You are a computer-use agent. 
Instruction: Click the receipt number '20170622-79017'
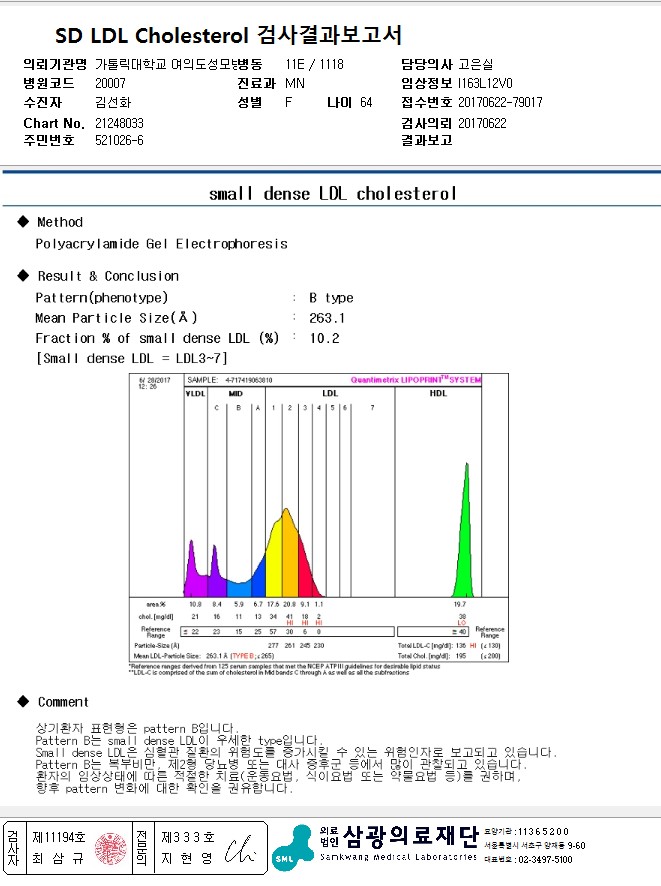click(x=501, y=102)
